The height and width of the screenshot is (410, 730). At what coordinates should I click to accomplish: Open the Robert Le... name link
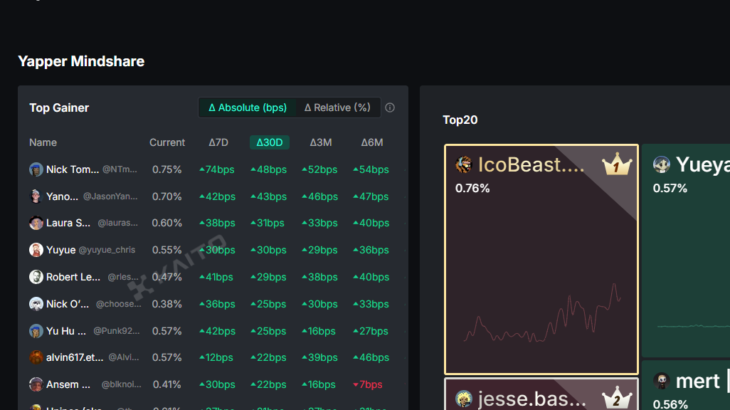[x=73, y=277]
